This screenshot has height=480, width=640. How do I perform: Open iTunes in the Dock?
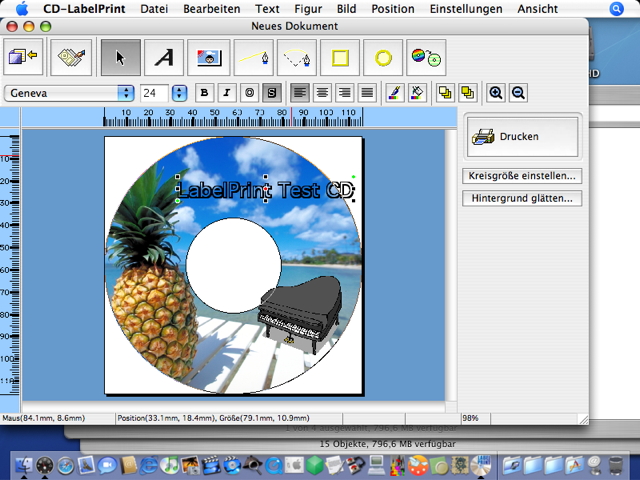[x=170, y=465]
